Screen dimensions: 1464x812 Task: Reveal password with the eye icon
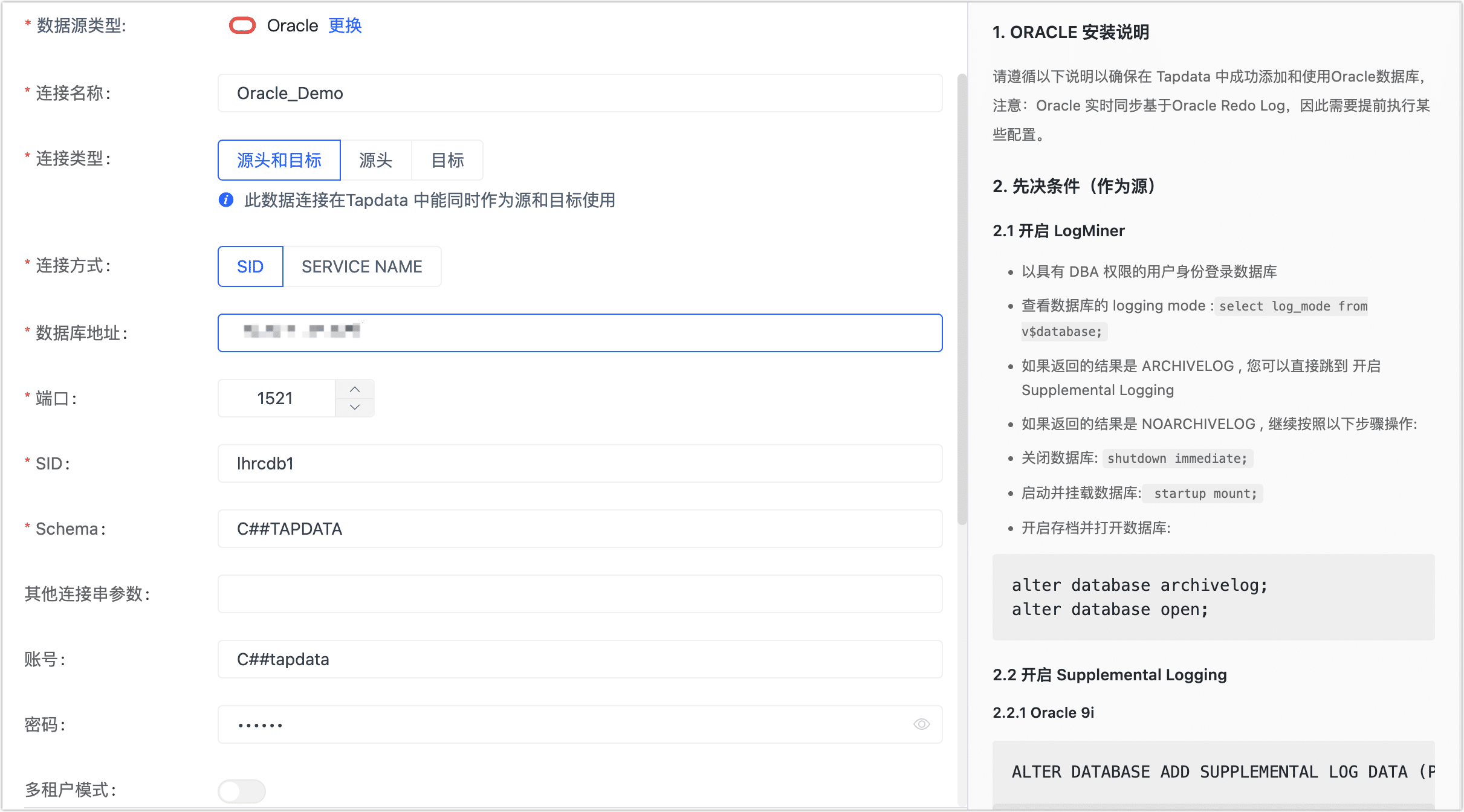tap(921, 724)
